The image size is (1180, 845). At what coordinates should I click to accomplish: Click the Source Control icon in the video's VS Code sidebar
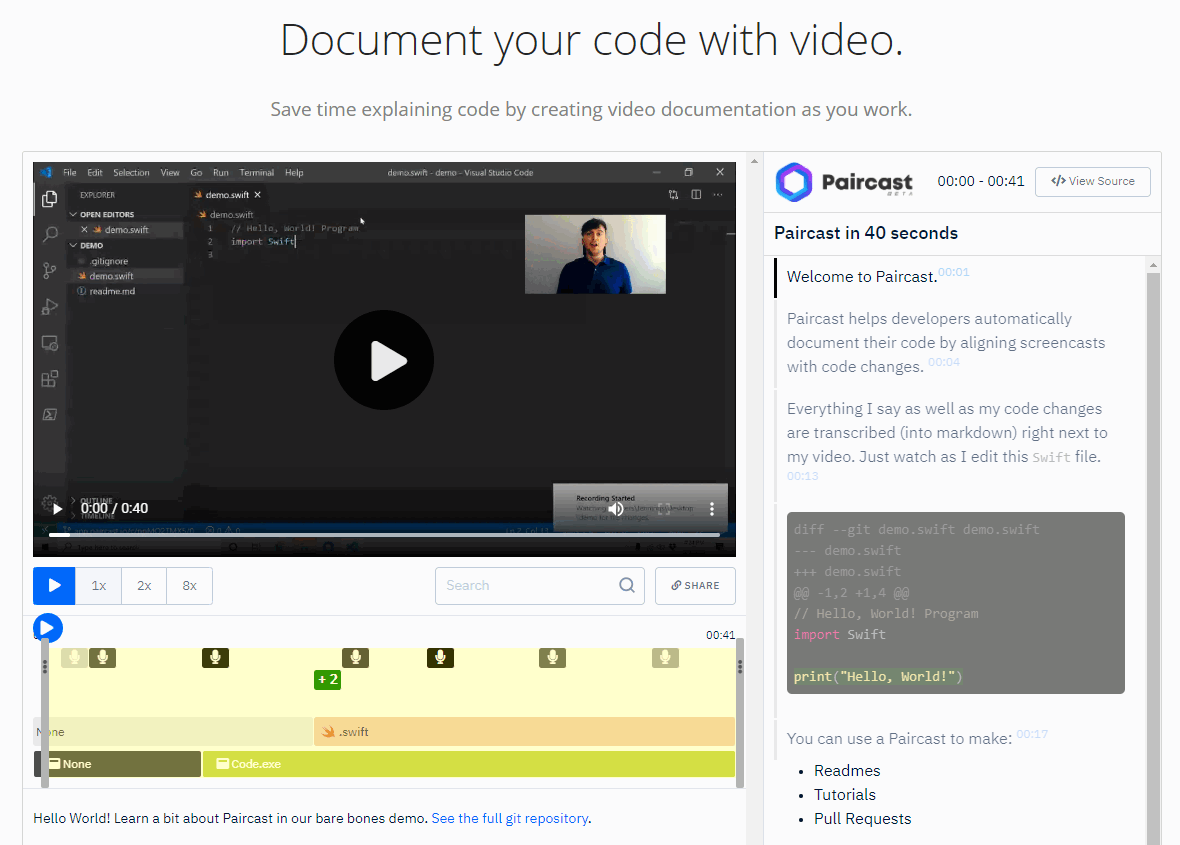click(x=50, y=271)
